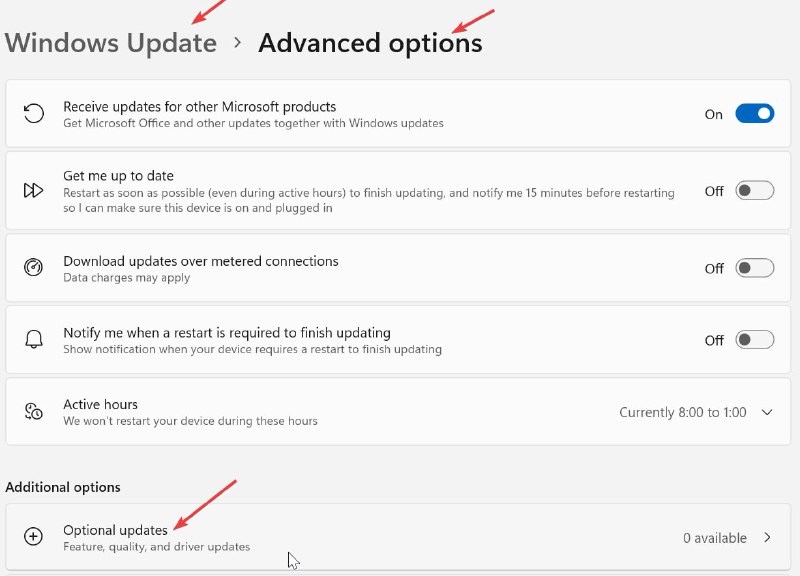
Task: Click the Active hours clock icon
Action: [x=34, y=411]
